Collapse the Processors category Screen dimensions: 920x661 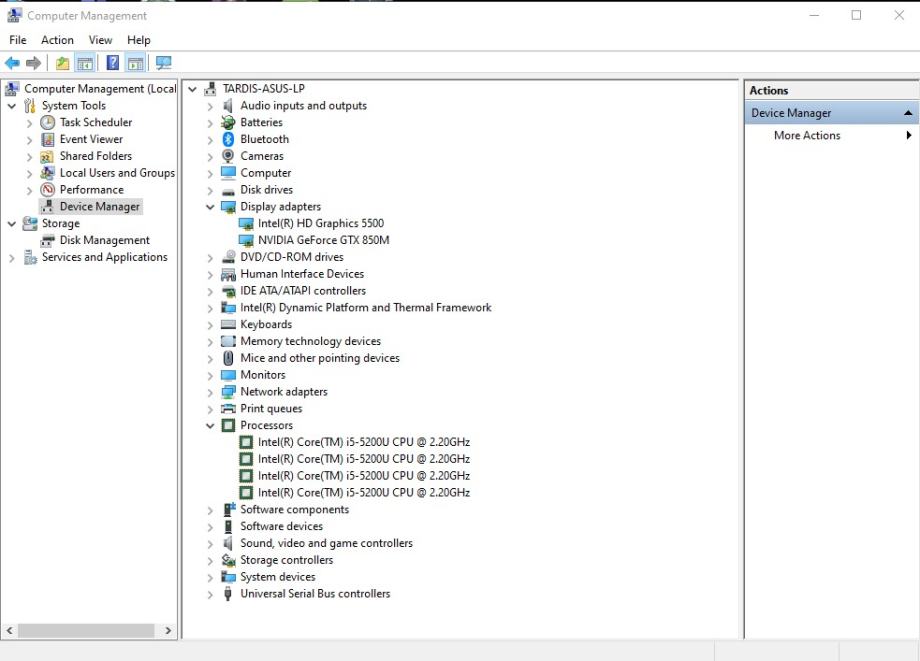pyautogui.click(x=210, y=426)
